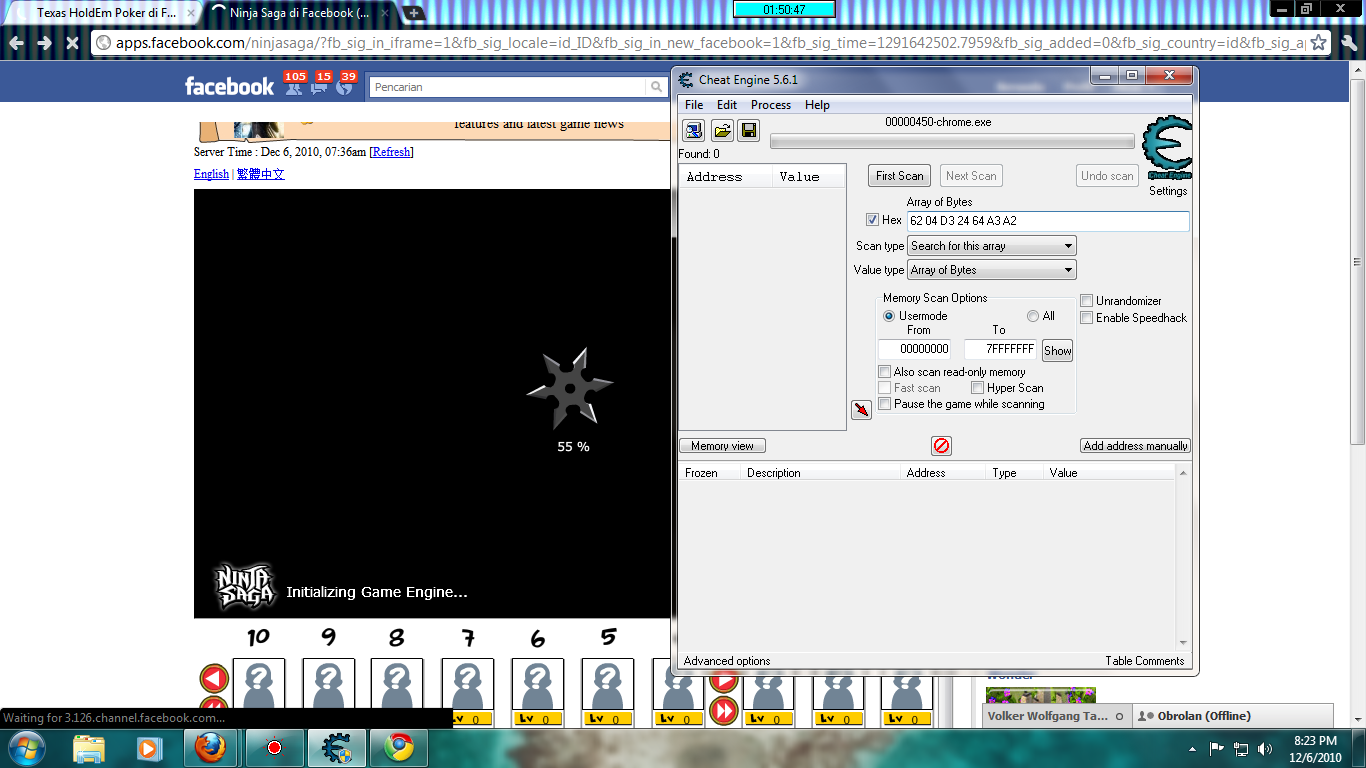Open Settings via the Cheat Engine logo
This screenshot has height=768, width=1366.
[x=1167, y=149]
